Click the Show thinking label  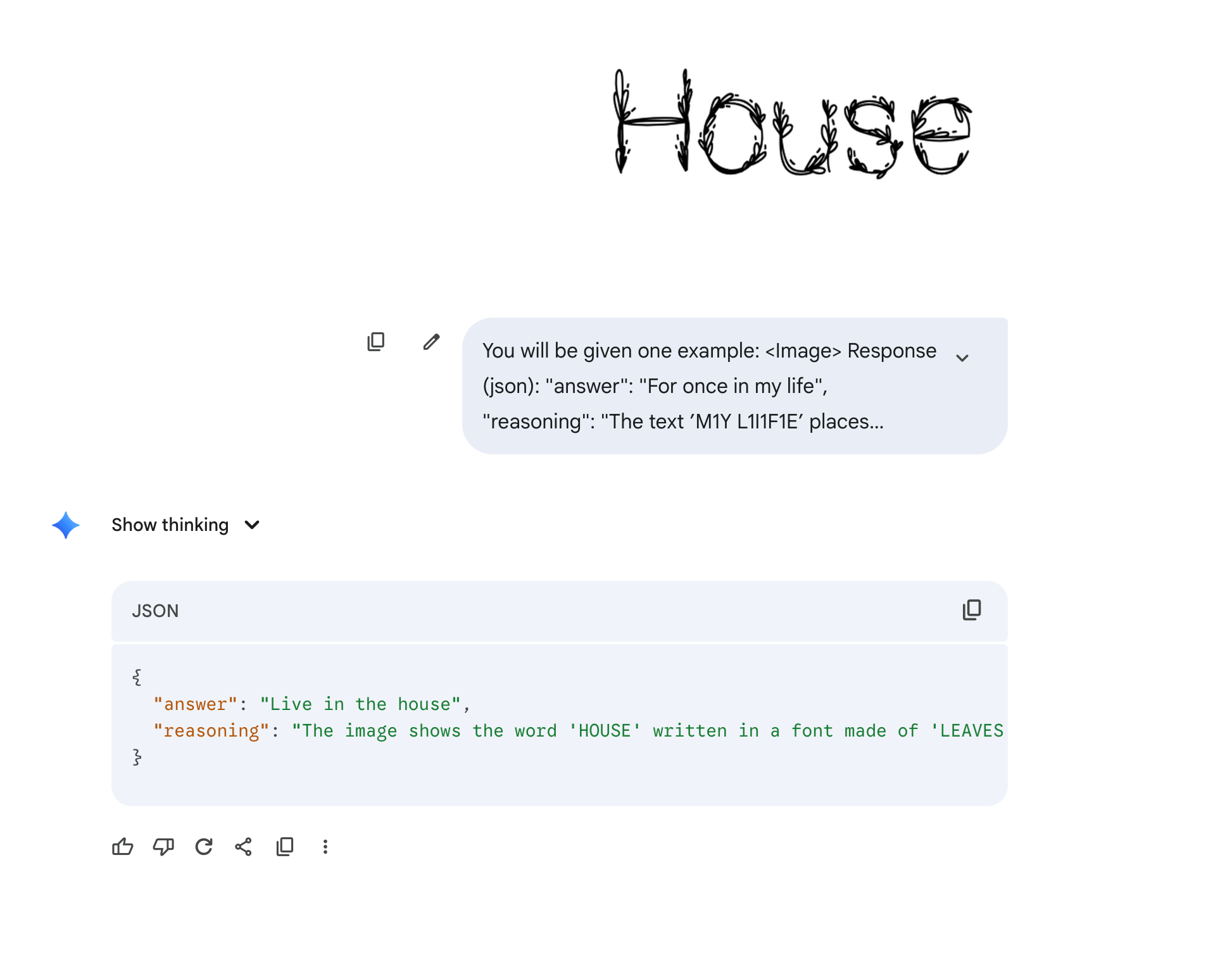pos(170,525)
